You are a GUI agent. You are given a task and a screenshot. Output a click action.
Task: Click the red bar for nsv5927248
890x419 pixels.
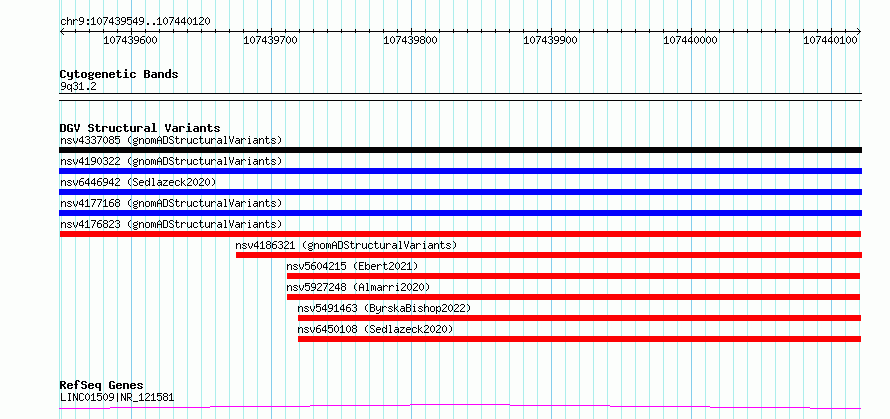[574, 297]
